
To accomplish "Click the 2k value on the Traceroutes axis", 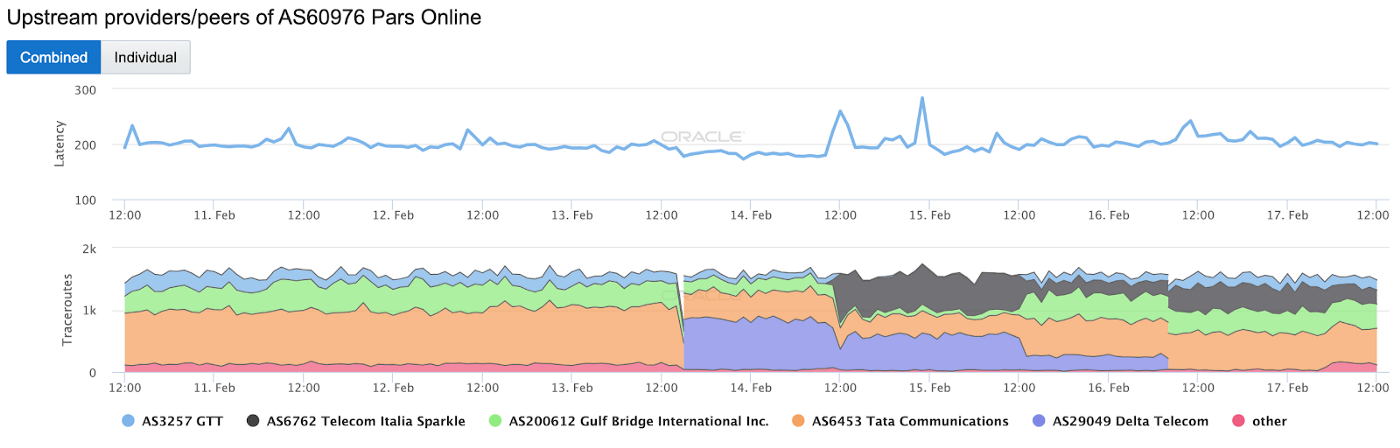I will click(88, 248).
